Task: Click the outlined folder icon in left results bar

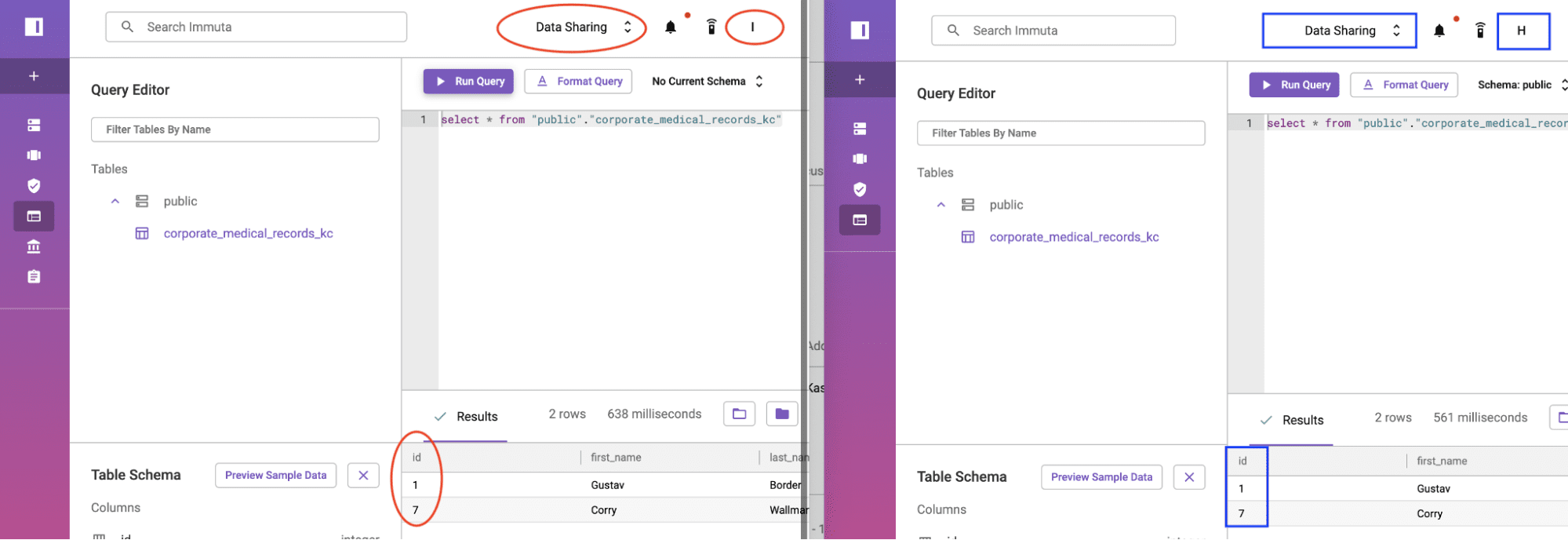Action: 739,414
